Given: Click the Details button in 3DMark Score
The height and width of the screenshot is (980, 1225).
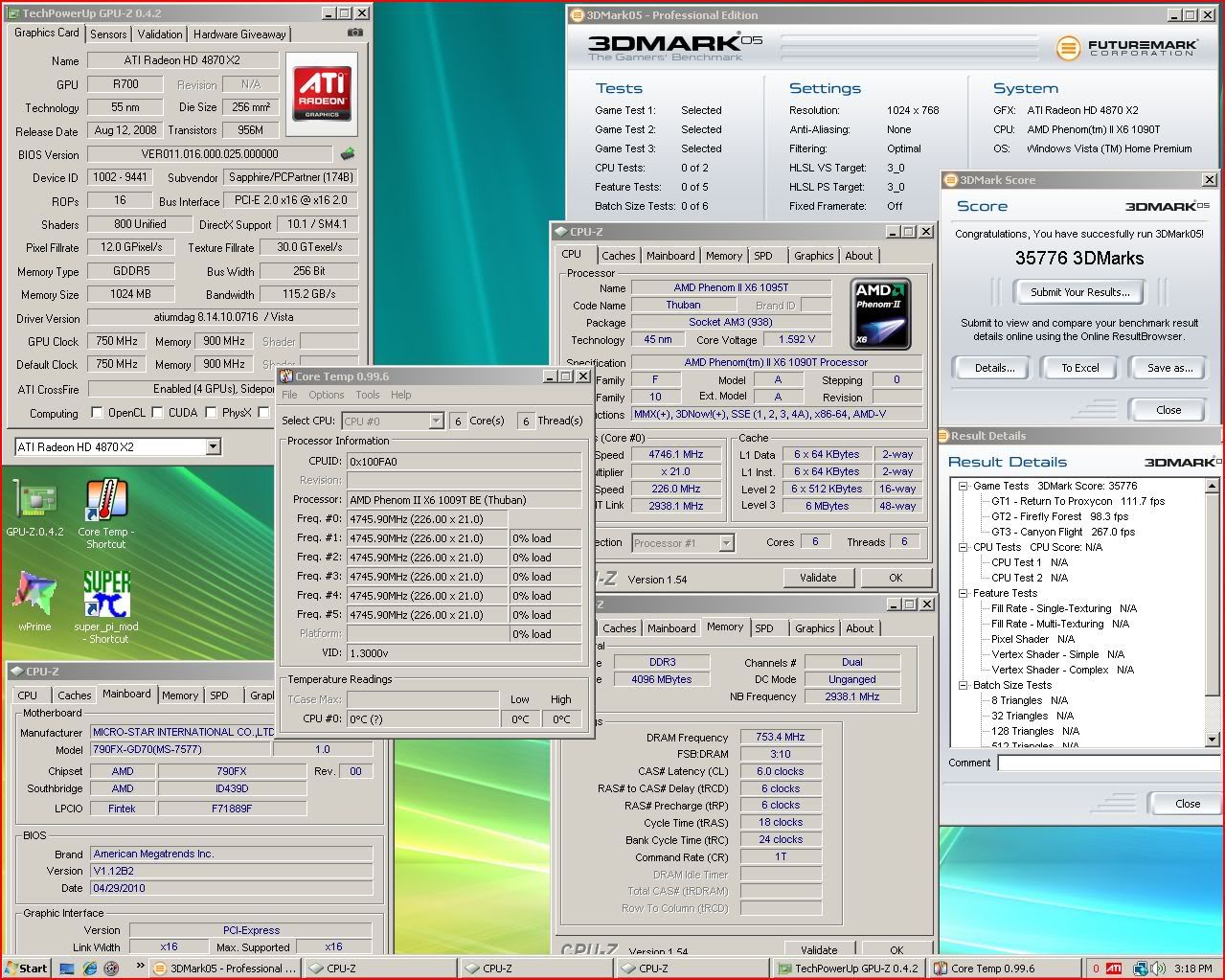Looking at the screenshot, I should coord(995,368).
